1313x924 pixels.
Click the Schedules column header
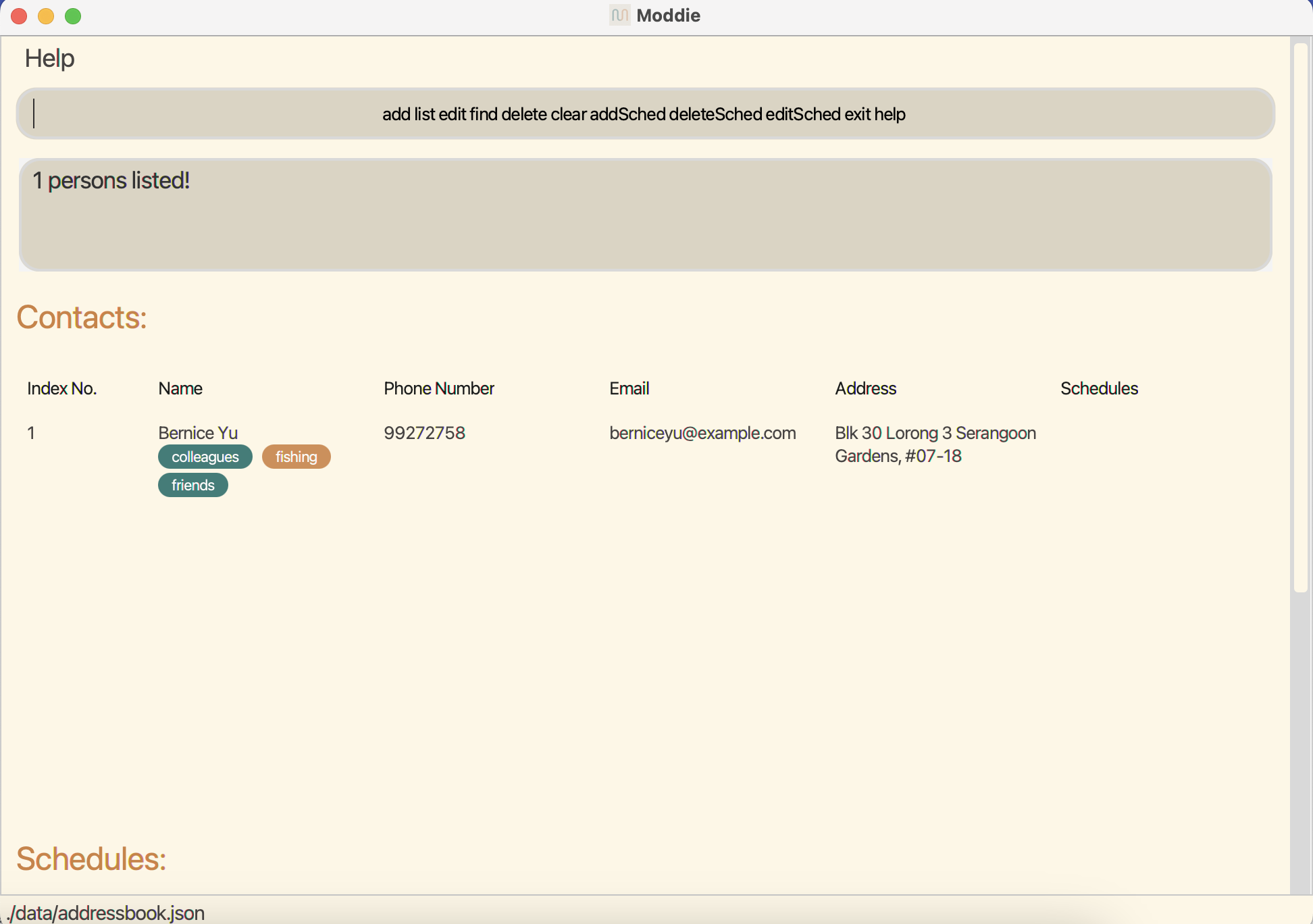1098,388
